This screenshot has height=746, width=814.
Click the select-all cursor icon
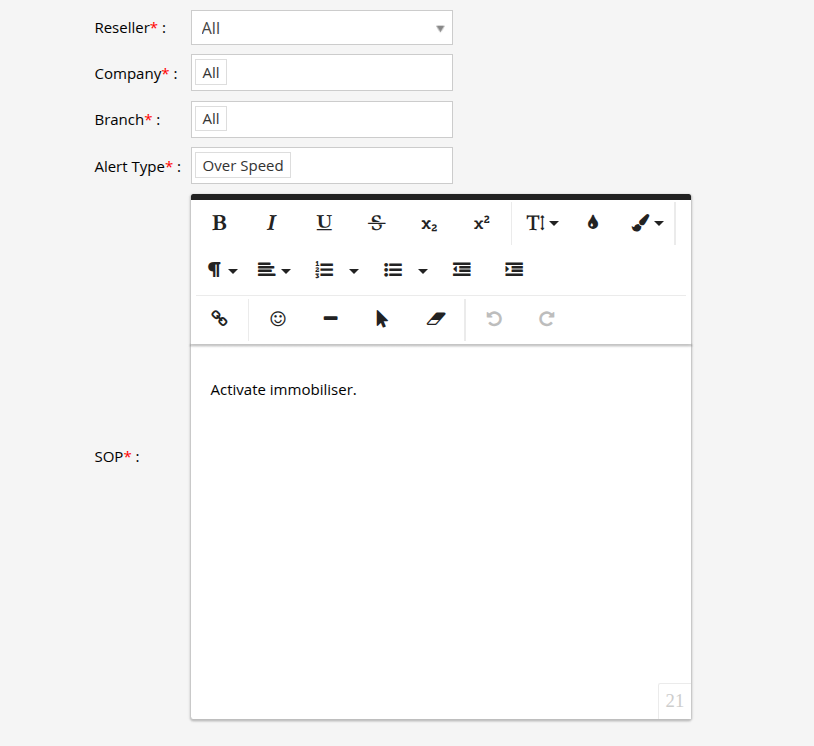pos(382,319)
